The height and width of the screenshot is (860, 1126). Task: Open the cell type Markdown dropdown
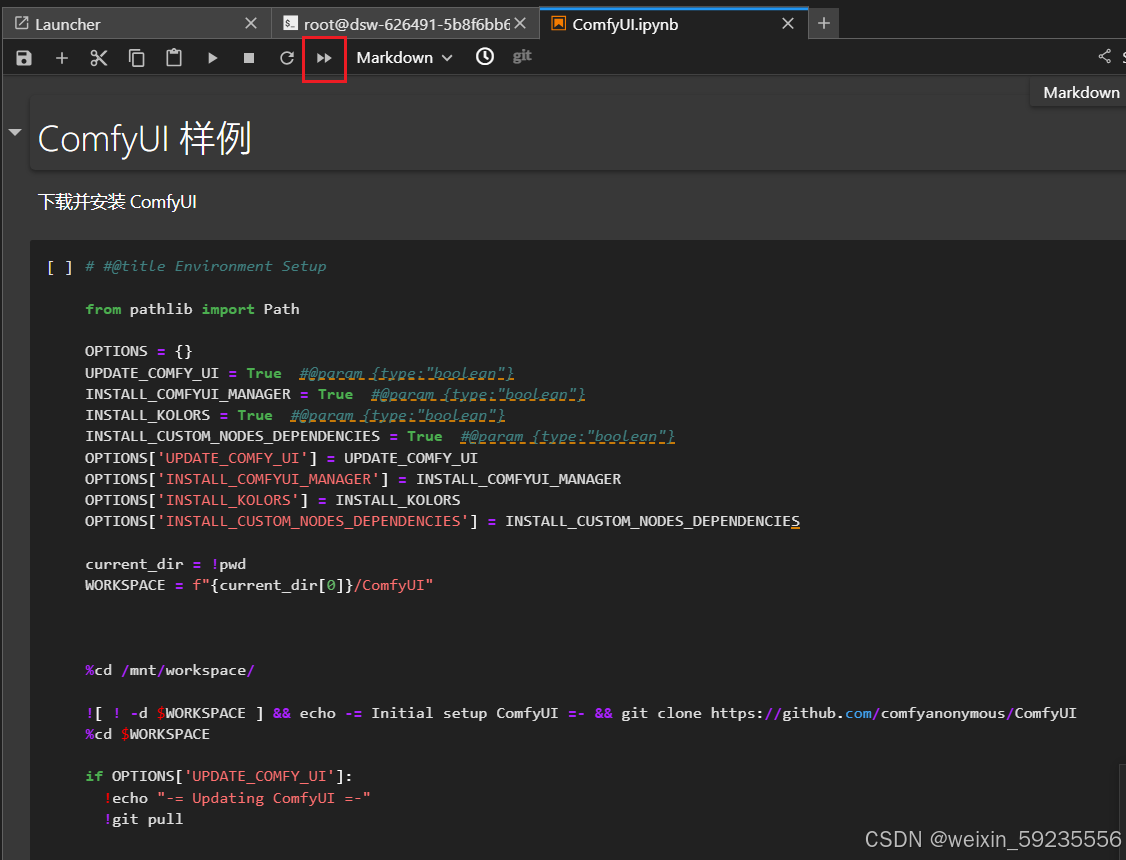pos(404,57)
